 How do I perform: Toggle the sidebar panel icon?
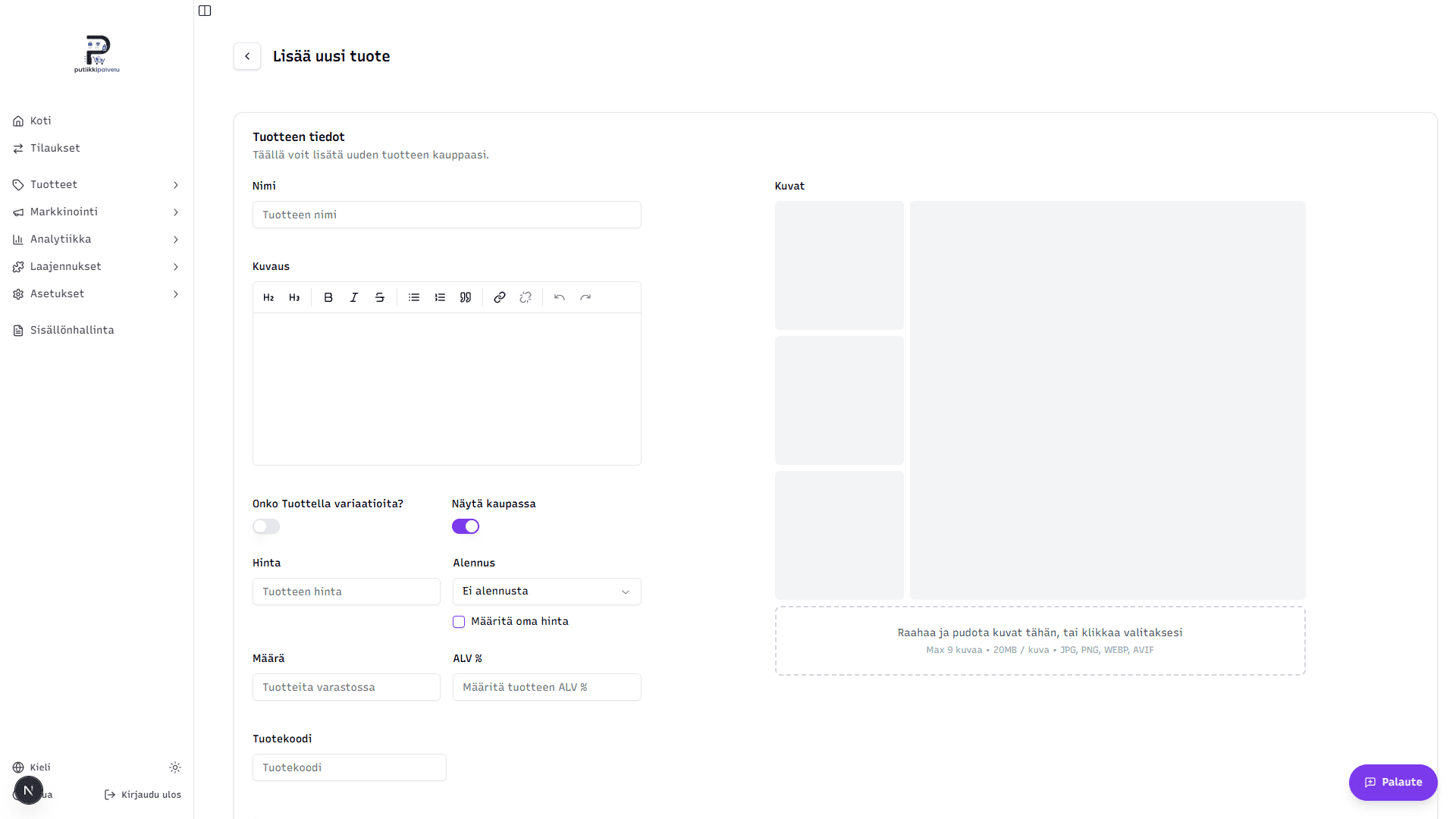pos(205,11)
